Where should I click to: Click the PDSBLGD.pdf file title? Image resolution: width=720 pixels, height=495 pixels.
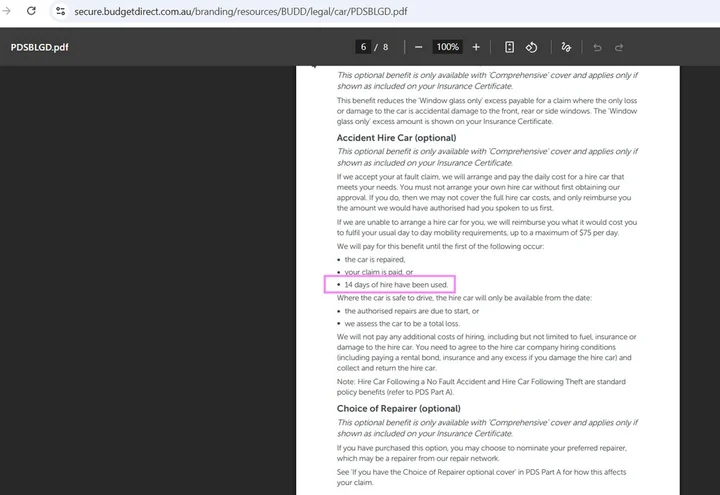coord(40,47)
